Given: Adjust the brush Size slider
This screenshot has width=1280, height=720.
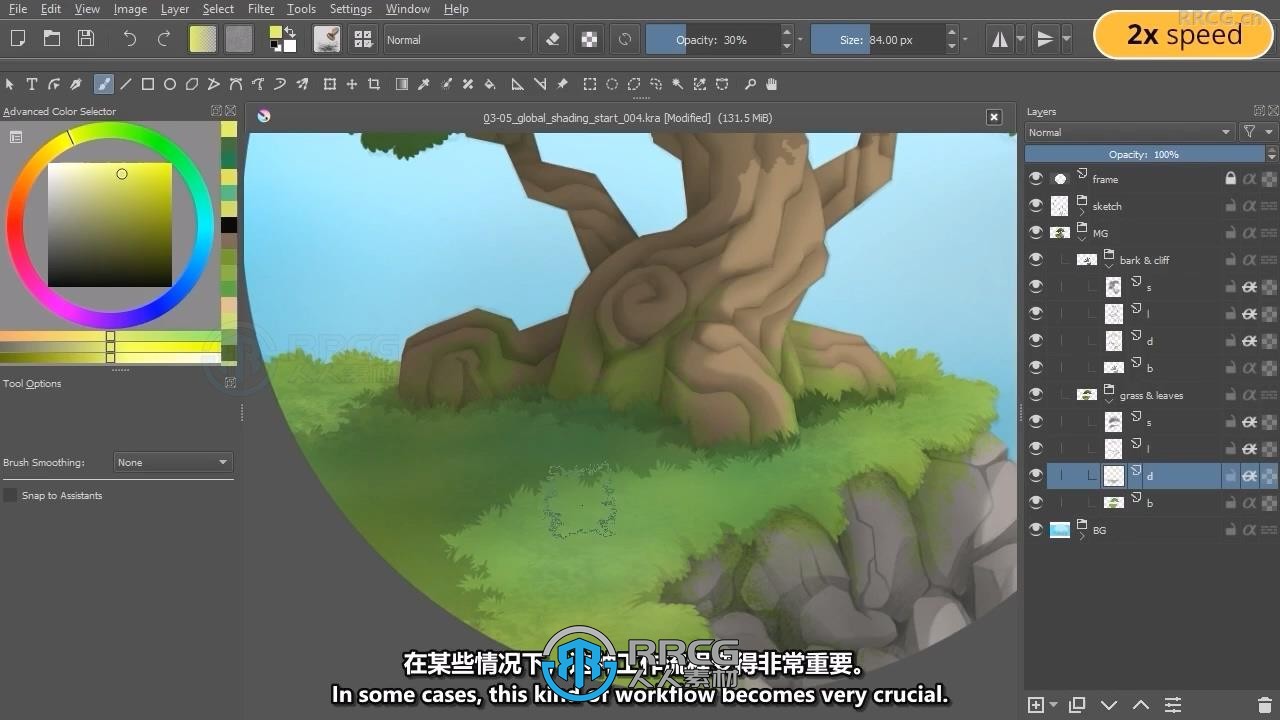Looking at the screenshot, I should (x=876, y=40).
